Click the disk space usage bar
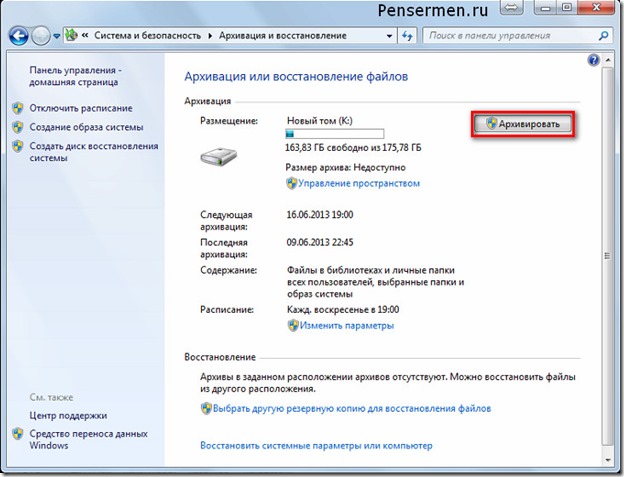 [x=335, y=133]
